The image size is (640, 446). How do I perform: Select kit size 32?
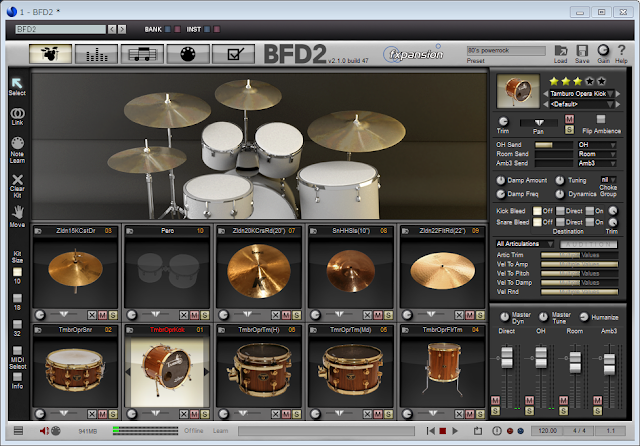[17, 324]
